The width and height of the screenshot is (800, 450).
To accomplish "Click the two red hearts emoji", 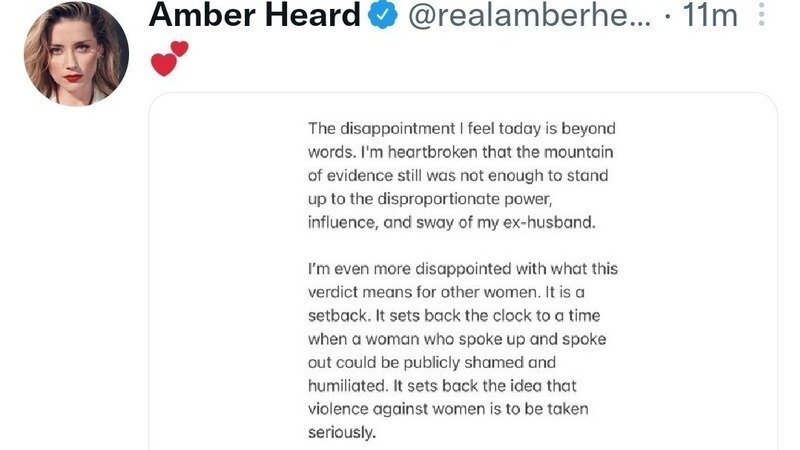I will click(168, 58).
